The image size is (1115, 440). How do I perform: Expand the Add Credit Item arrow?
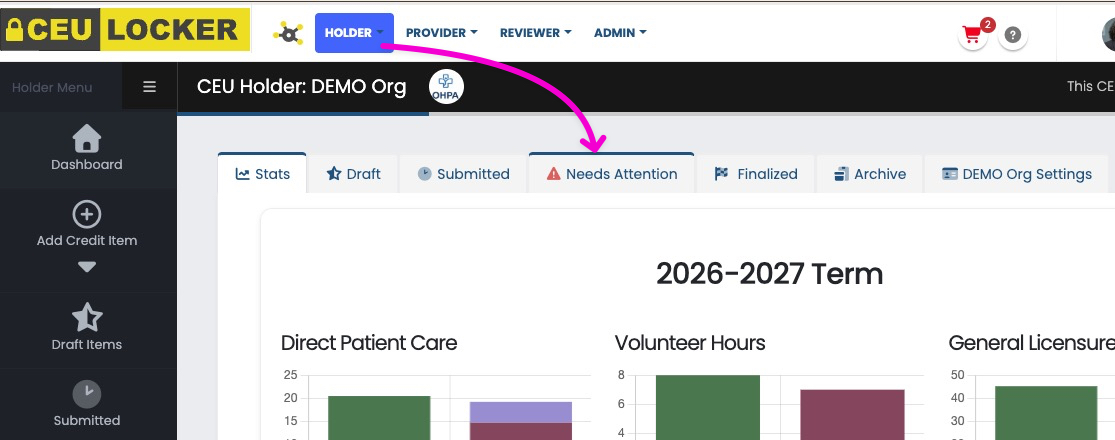coord(87,267)
